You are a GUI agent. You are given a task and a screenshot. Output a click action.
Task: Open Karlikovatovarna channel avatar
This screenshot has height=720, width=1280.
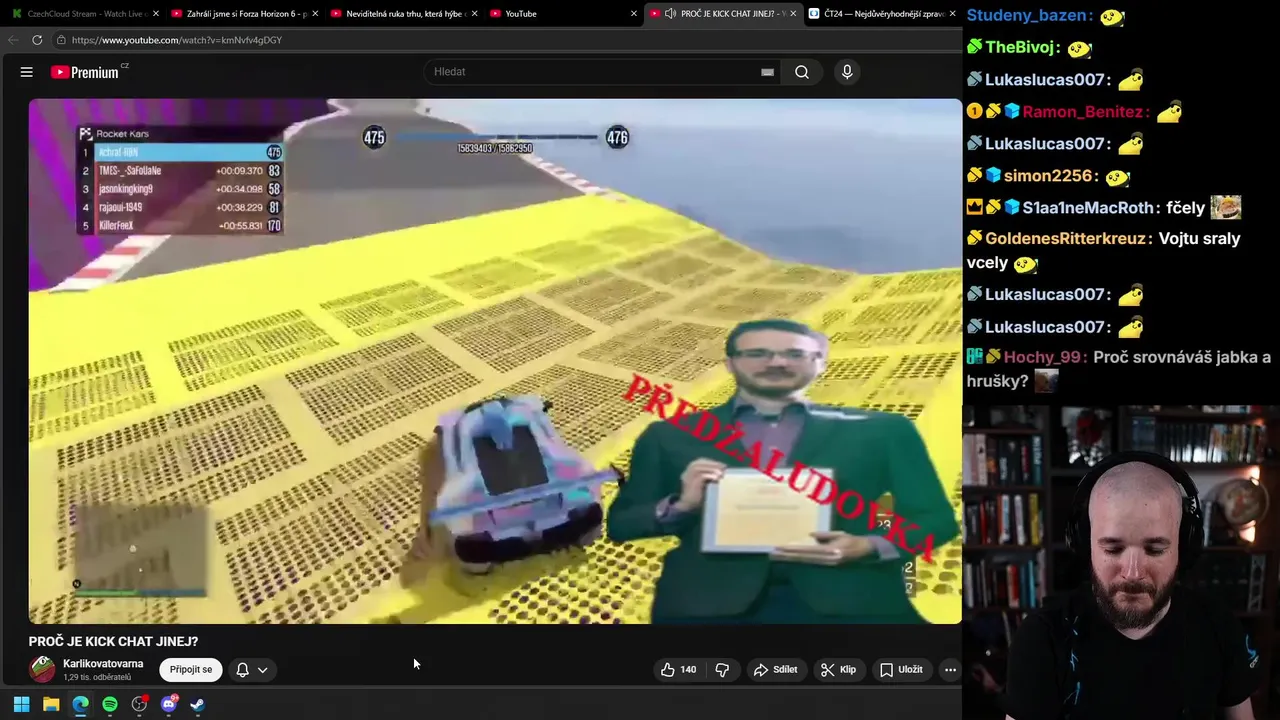click(42, 669)
